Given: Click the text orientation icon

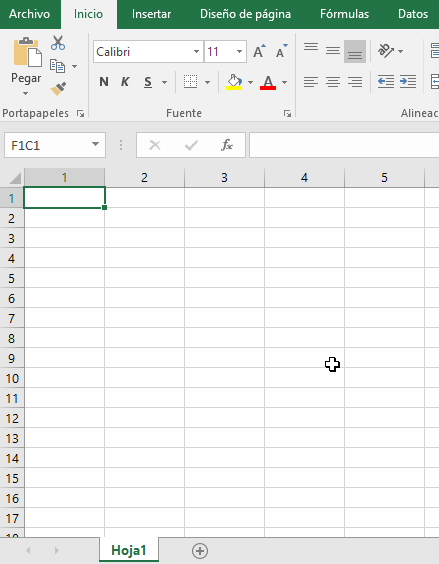Looking at the screenshot, I should [x=386, y=51].
